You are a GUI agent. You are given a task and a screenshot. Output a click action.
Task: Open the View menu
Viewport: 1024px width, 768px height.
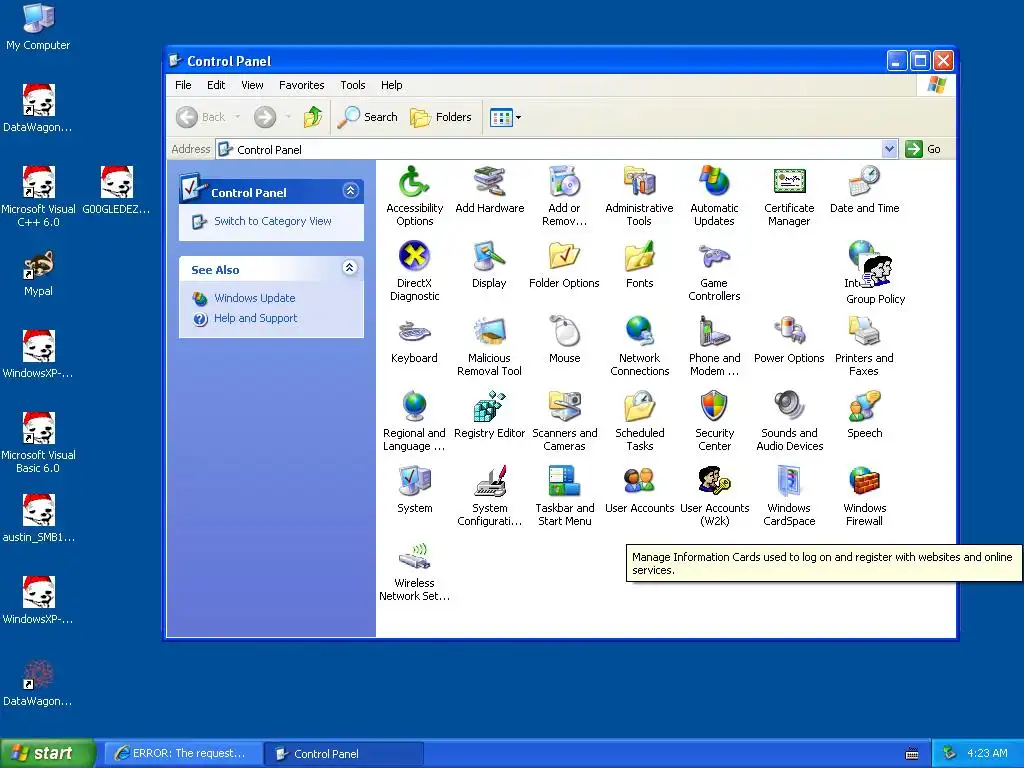(x=252, y=85)
